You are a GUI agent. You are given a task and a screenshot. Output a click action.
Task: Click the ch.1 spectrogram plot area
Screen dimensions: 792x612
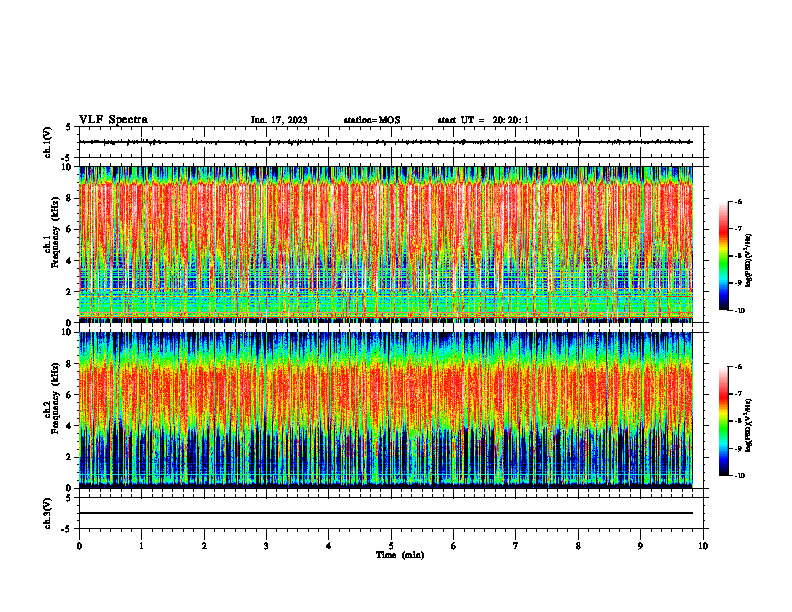point(386,244)
